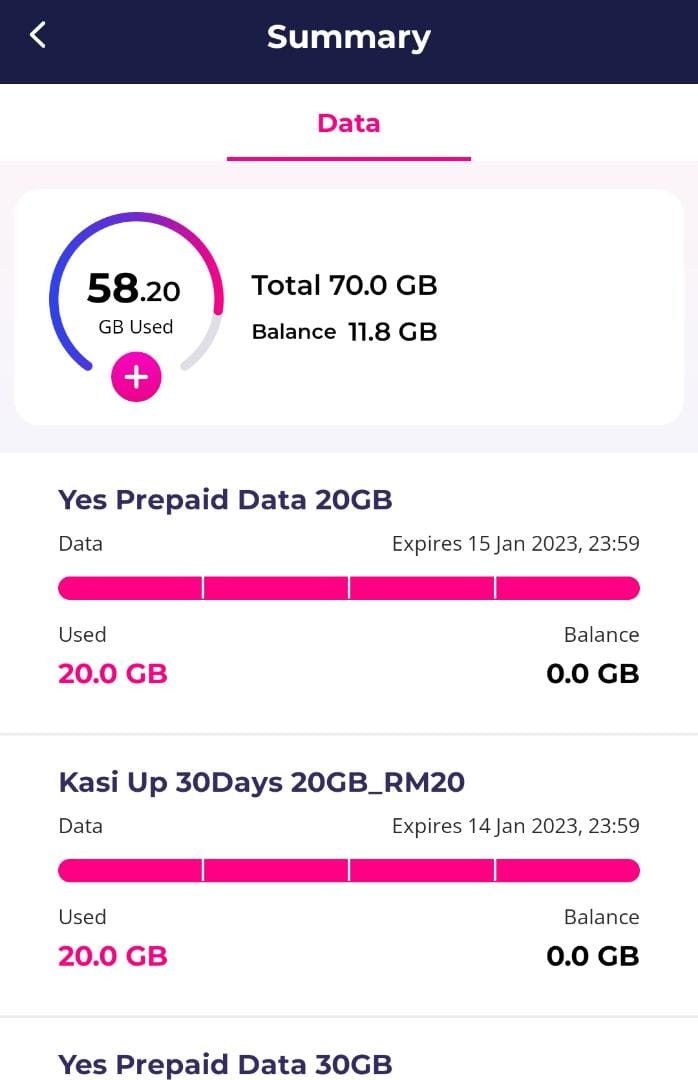Tap the back arrow icon
Image resolution: width=698 pixels, height=1080 pixels.
coord(38,36)
